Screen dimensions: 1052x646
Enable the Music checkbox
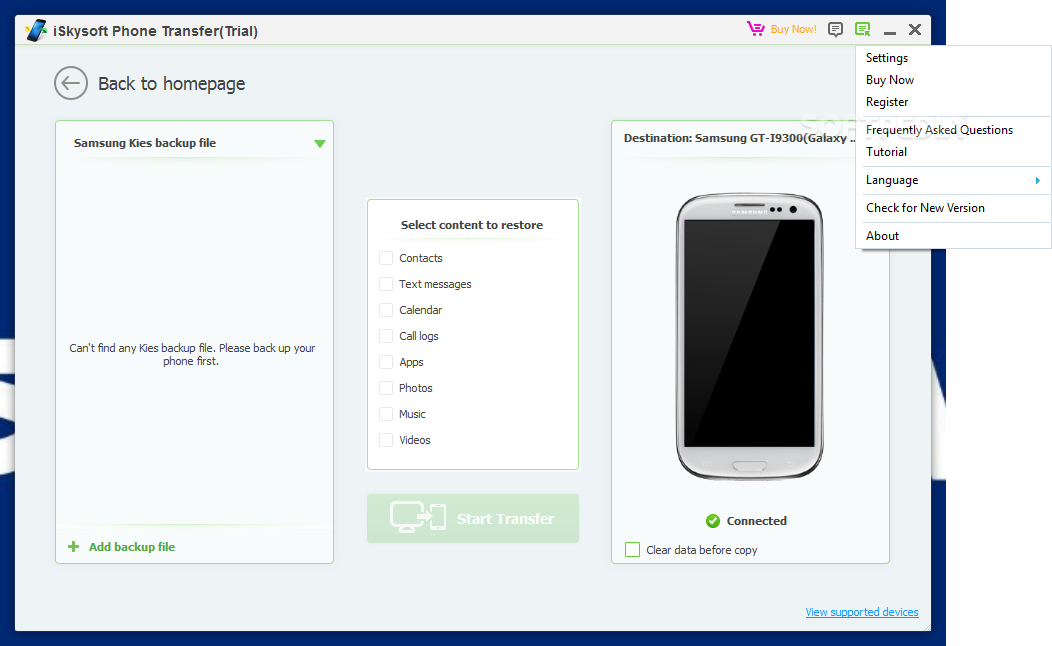[x=386, y=414]
